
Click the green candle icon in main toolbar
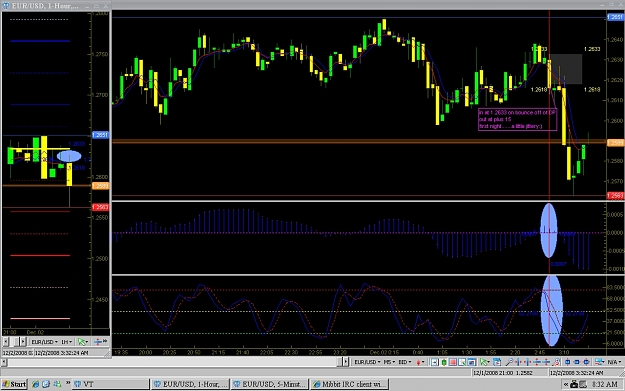(444, 362)
